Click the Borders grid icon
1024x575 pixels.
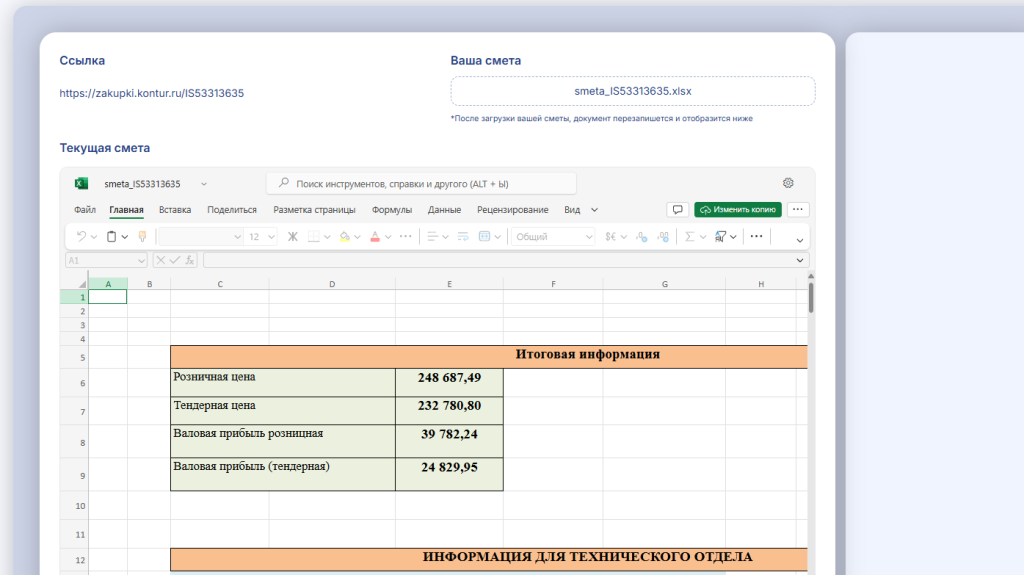(314, 237)
